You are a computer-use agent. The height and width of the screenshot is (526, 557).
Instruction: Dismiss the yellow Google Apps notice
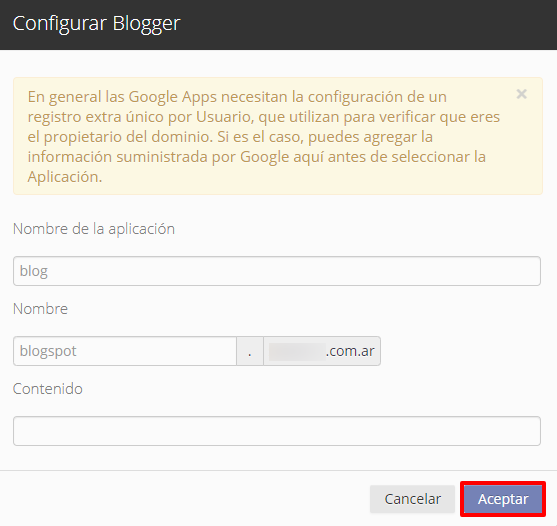(x=521, y=94)
